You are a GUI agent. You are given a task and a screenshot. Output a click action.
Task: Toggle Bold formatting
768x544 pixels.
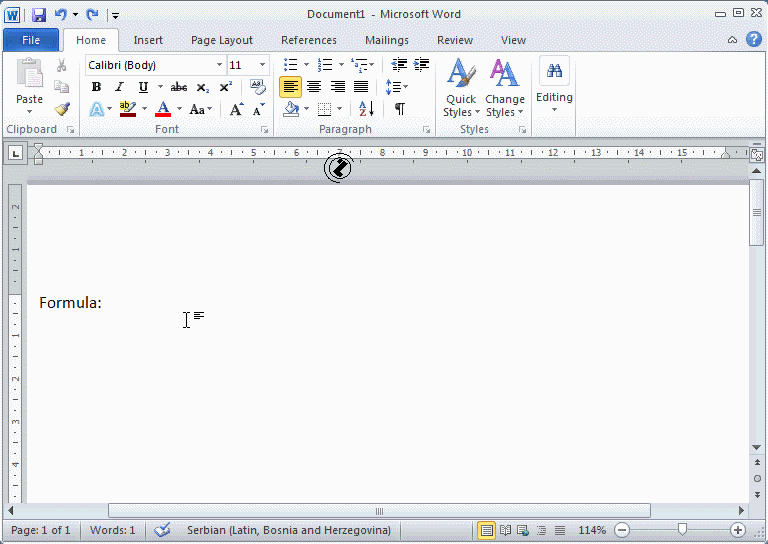pos(96,87)
